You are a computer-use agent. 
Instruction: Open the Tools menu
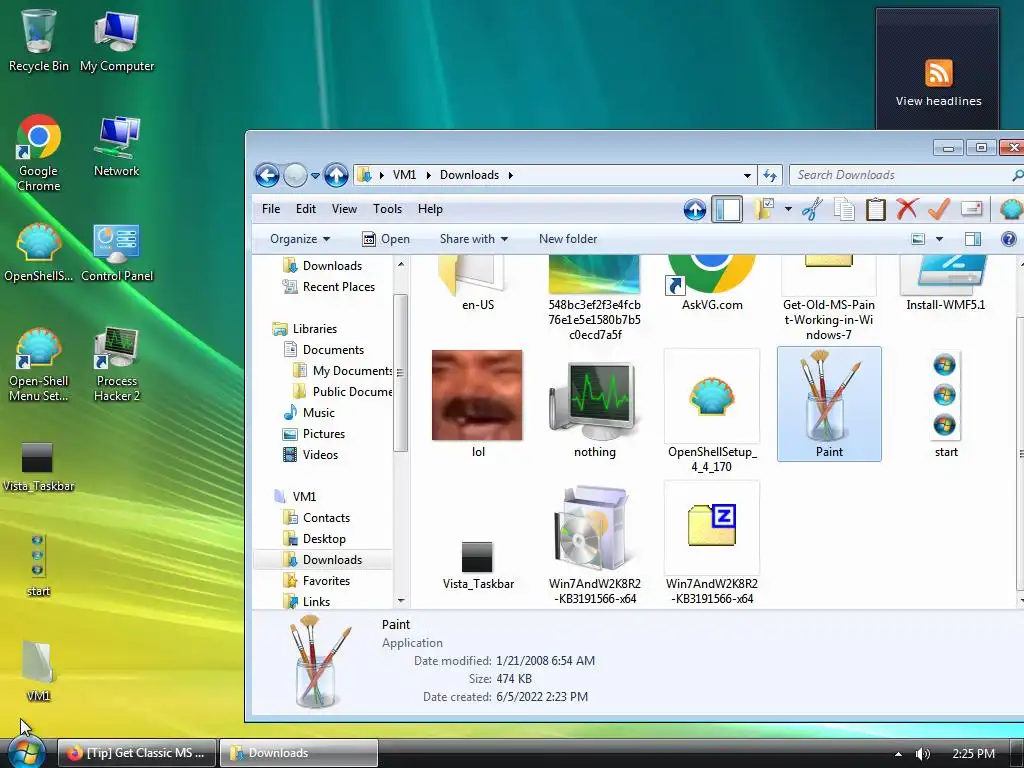387,209
